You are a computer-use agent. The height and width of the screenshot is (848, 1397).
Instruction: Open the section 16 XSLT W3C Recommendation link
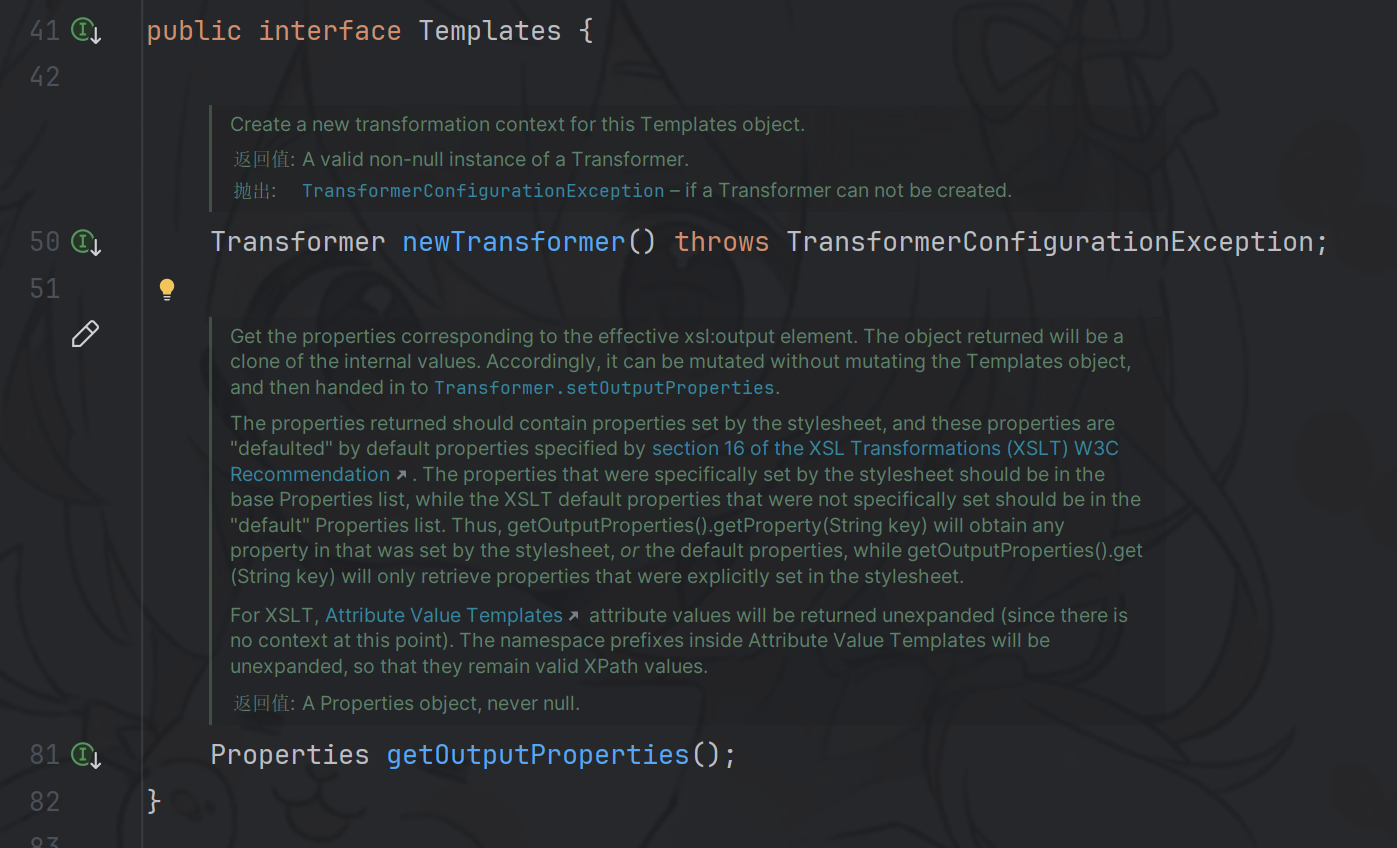point(884,449)
